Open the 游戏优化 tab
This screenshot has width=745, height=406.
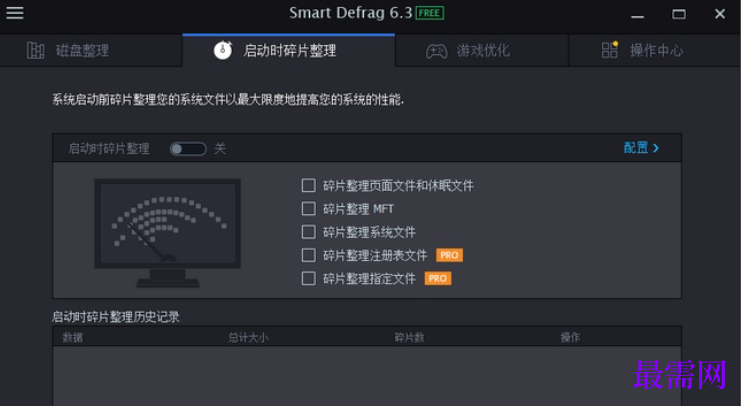pos(482,50)
